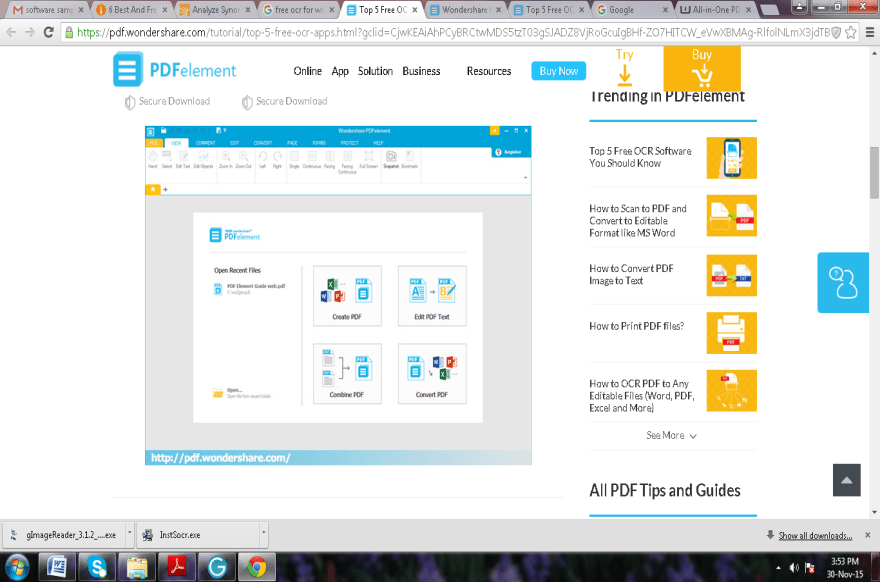
Task: Click printer thumbnail beside 'How to Print PDF files?'
Action: (732, 333)
